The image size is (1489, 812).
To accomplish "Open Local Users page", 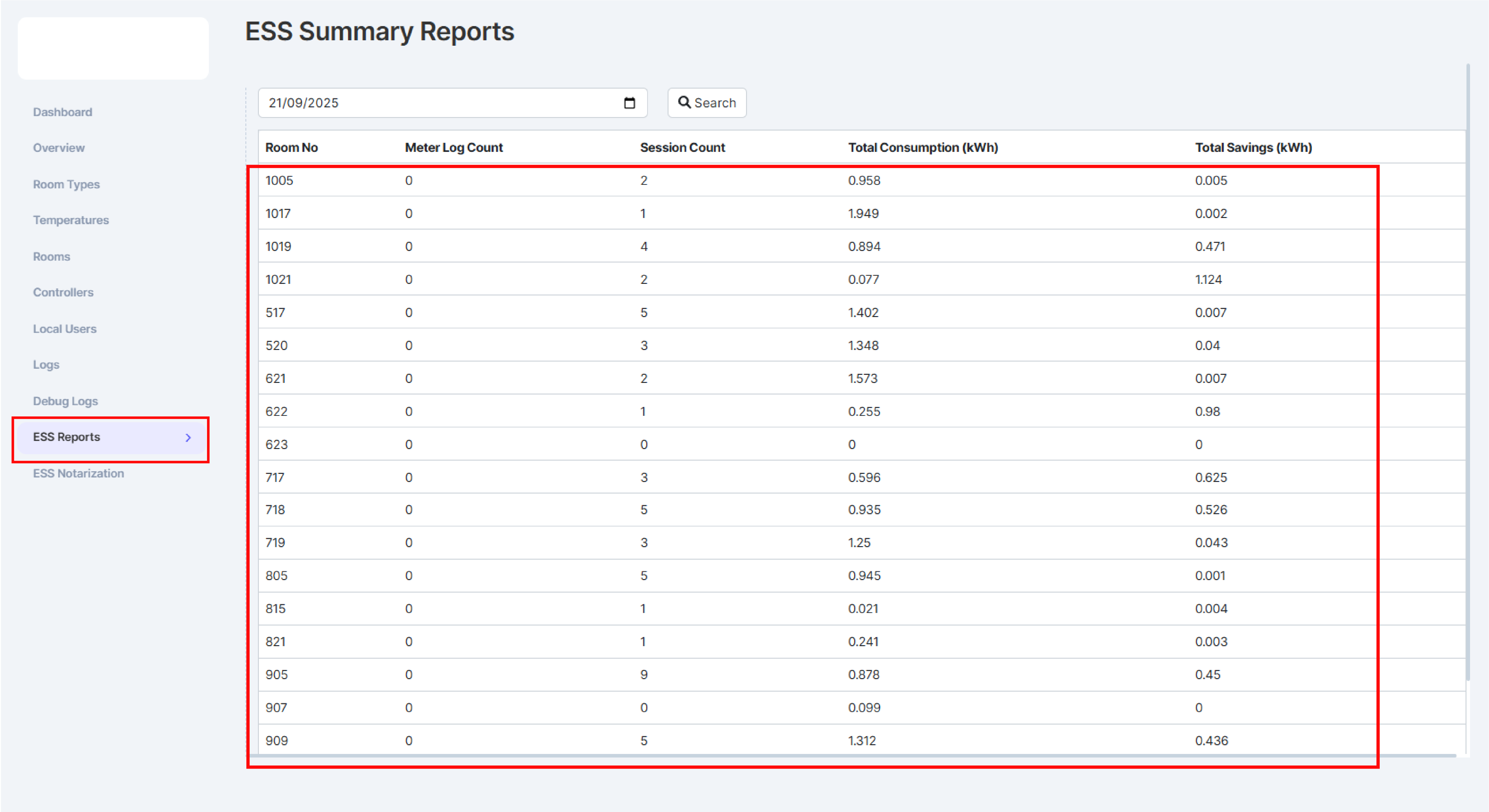I will (65, 329).
